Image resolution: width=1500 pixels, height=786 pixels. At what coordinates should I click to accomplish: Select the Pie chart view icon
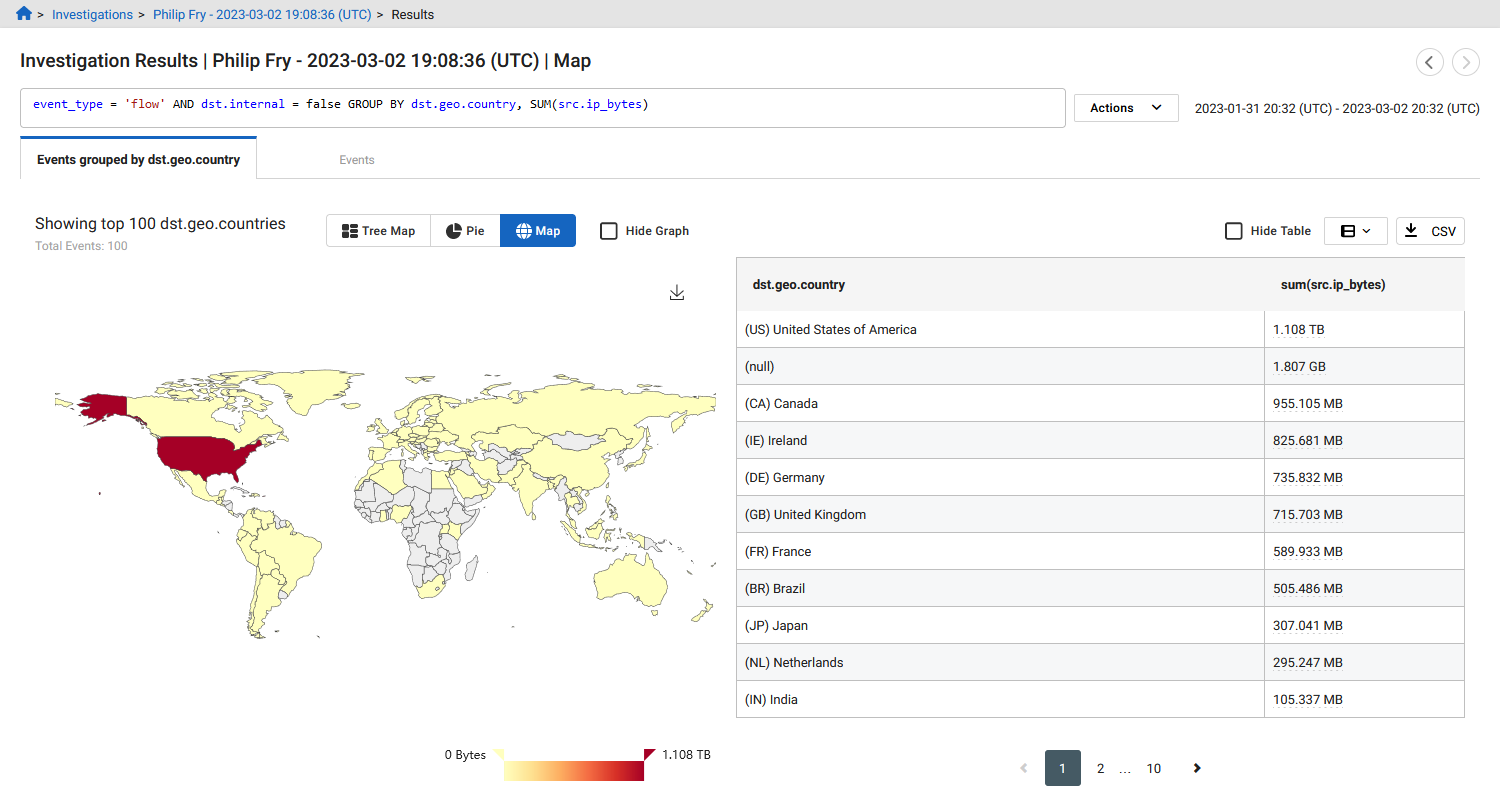tap(451, 230)
